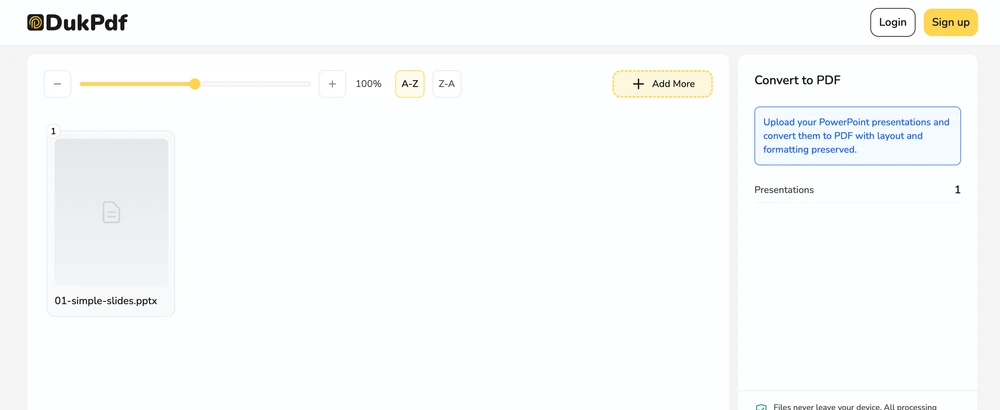This screenshot has height=410, width=1000.
Task: Click the shield privacy icon at bottom
Action: 761,407
